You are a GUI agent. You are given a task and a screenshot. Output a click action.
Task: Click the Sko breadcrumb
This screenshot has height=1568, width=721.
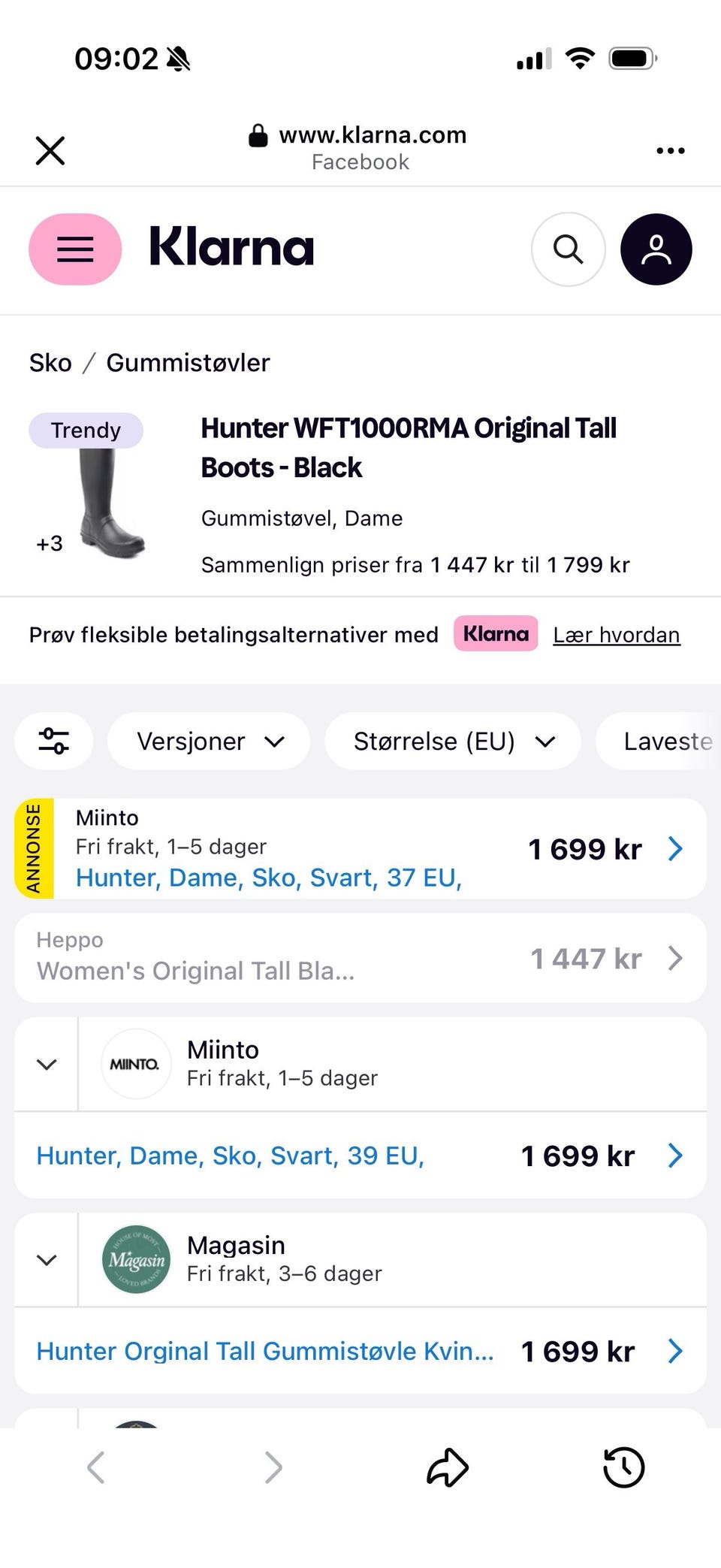click(x=50, y=363)
